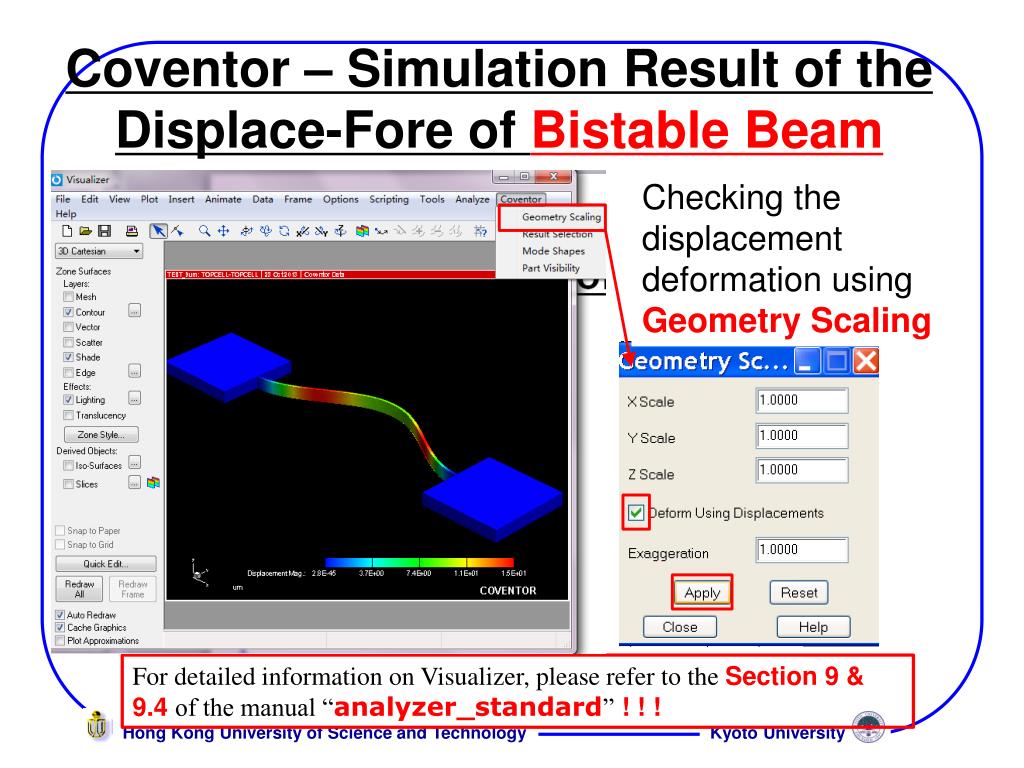Select the Z-axis rotate tool
This screenshot has width=1024, height=768.
pos(340,231)
